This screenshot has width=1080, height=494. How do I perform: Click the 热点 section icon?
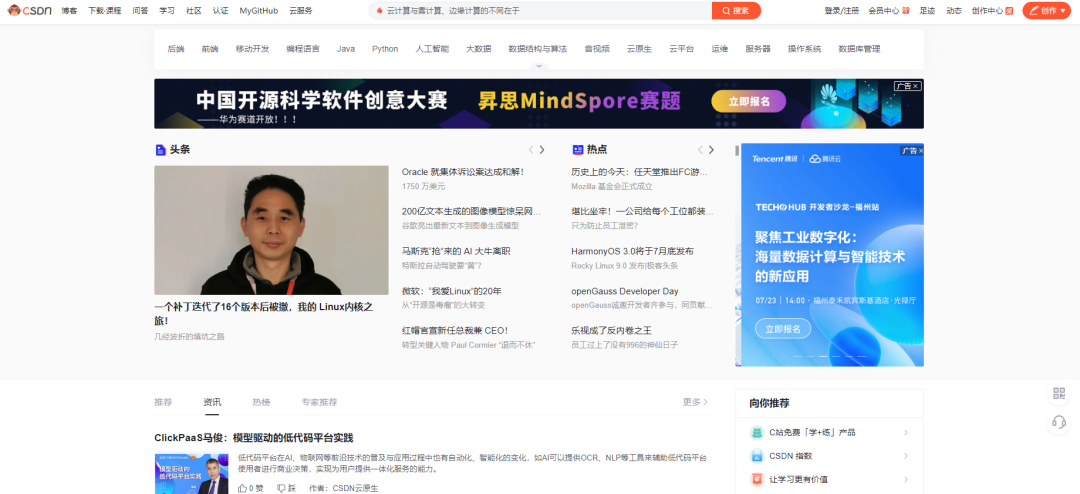tap(577, 150)
